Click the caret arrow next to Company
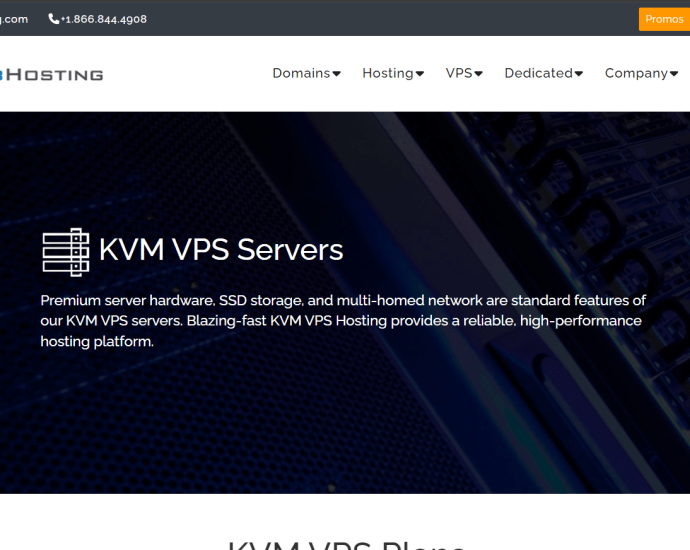Viewport: 690px width, 550px height. pos(674,74)
